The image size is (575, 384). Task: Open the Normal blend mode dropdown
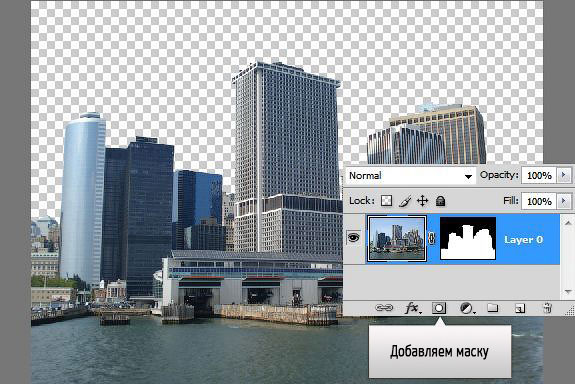click(x=410, y=176)
